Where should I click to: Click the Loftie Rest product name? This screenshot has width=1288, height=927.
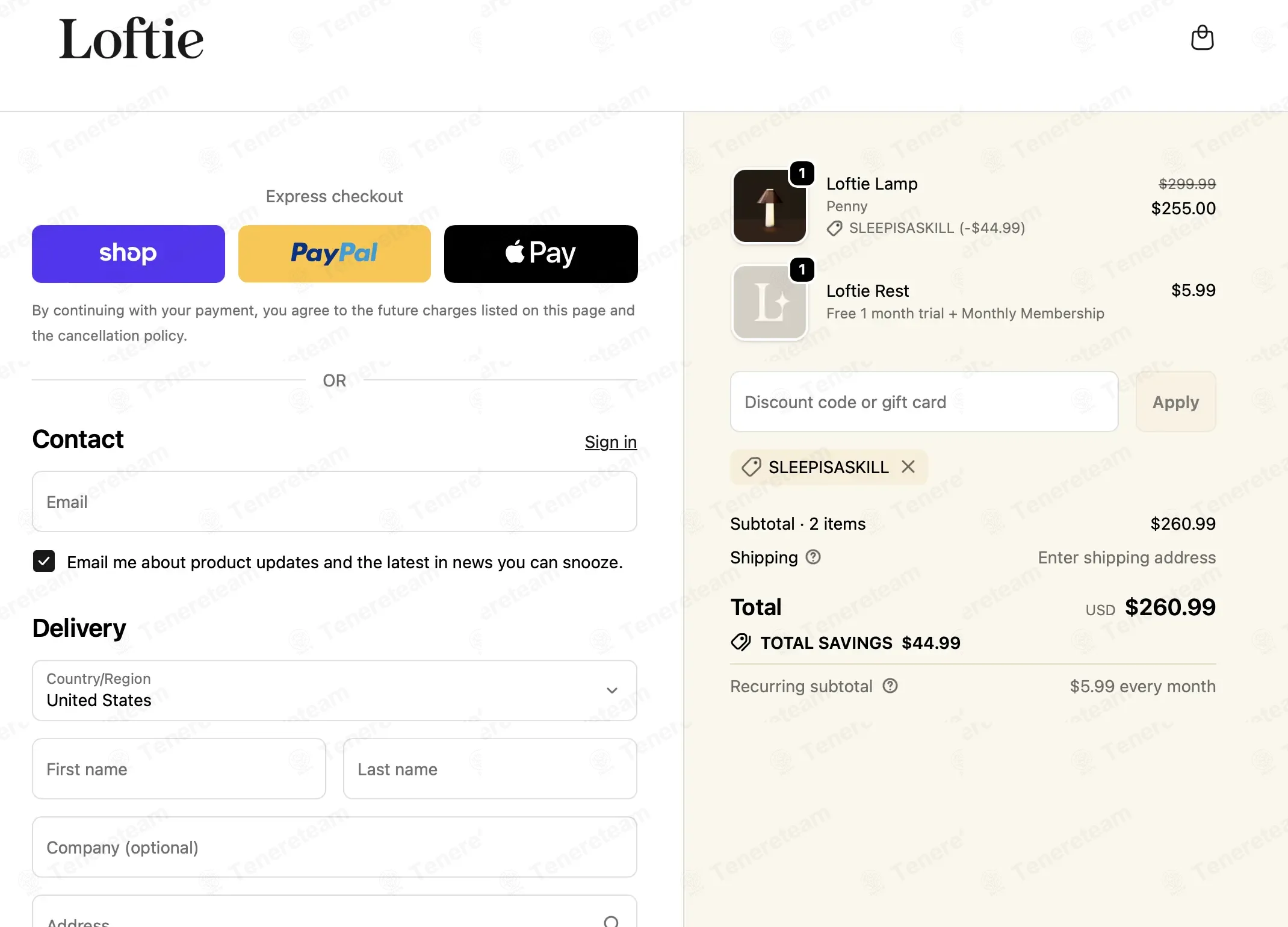coord(867,291)
